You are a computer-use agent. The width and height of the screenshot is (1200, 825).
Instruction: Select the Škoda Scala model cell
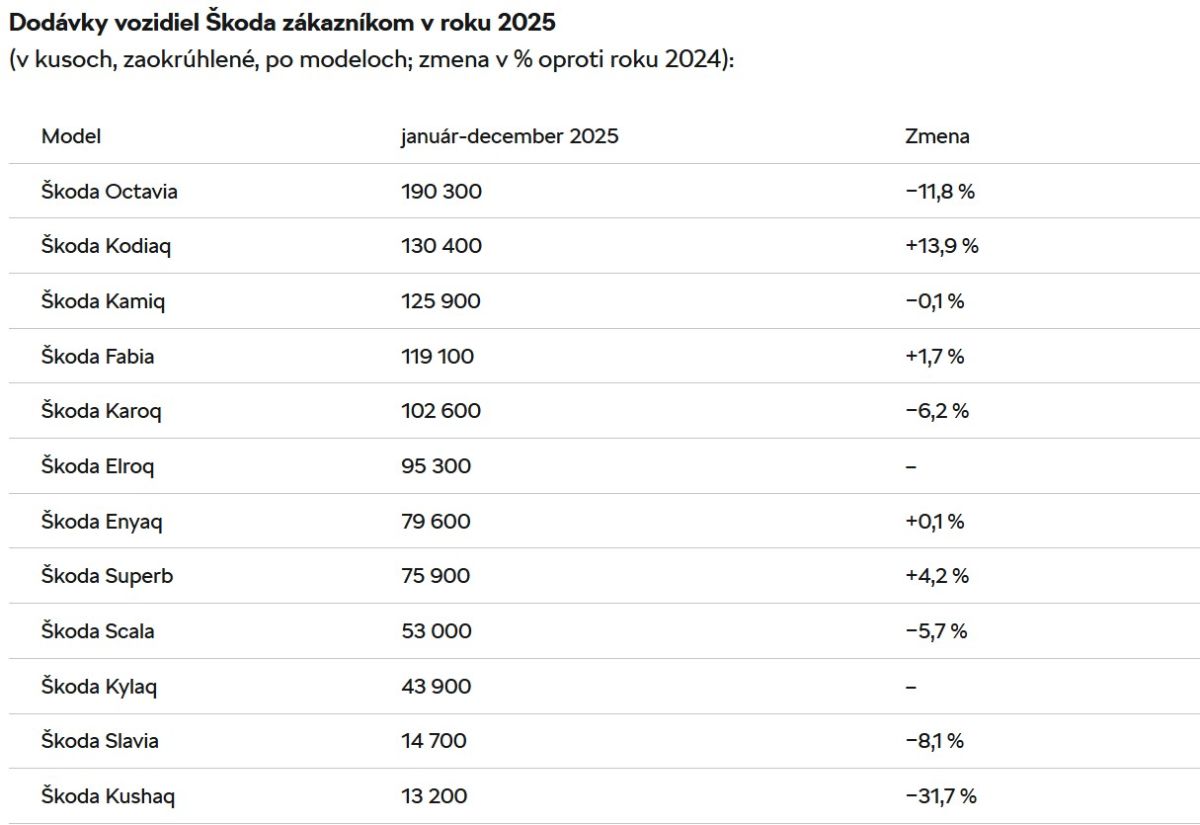(98, 631)
